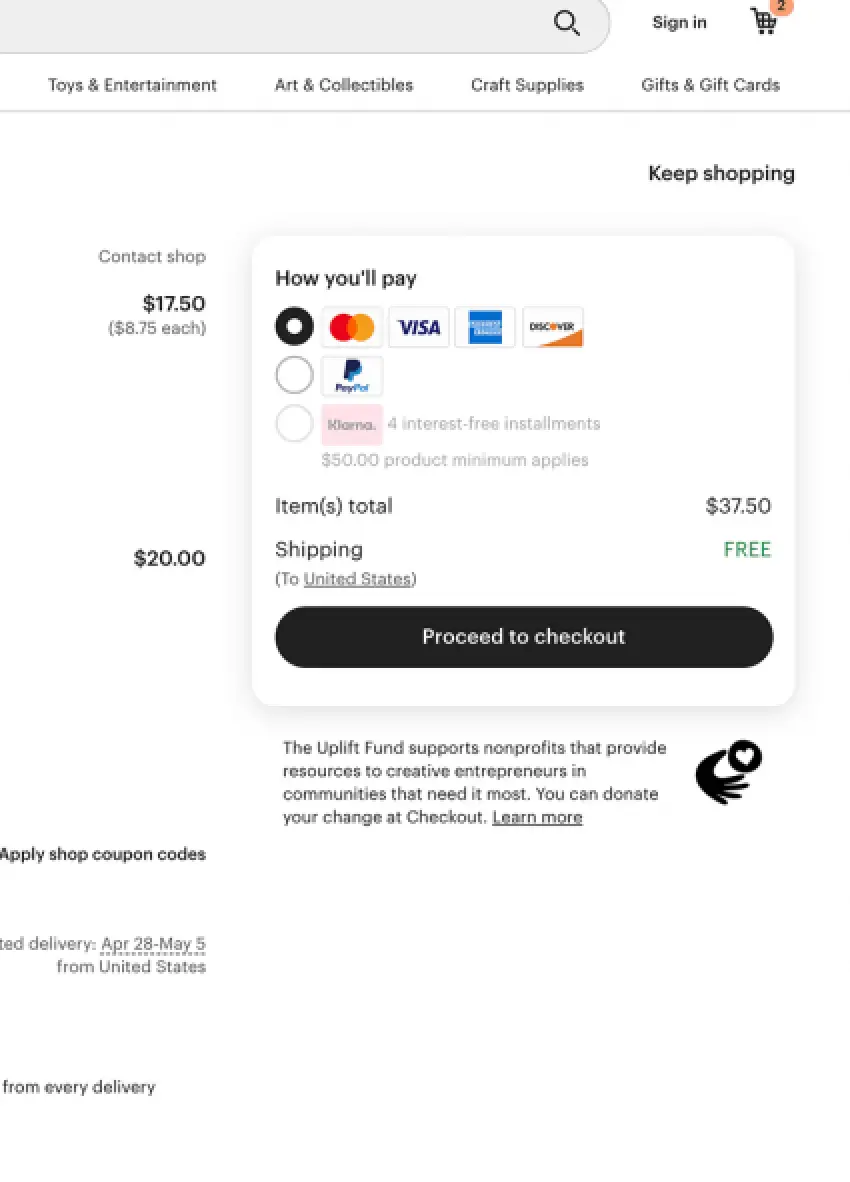Change United States shipping destination

(x=357, y=579)
